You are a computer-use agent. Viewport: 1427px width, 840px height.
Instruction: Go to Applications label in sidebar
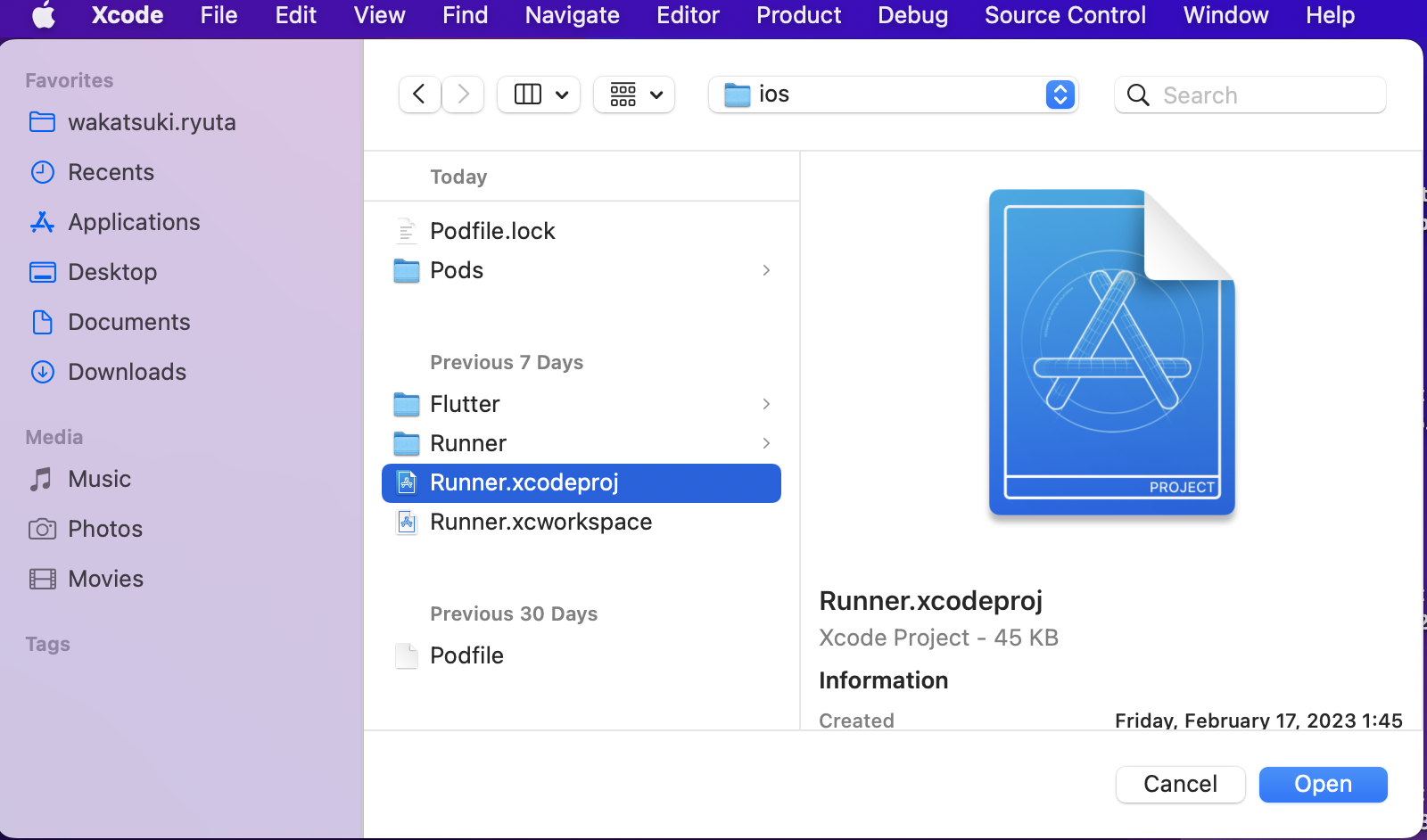135,222
